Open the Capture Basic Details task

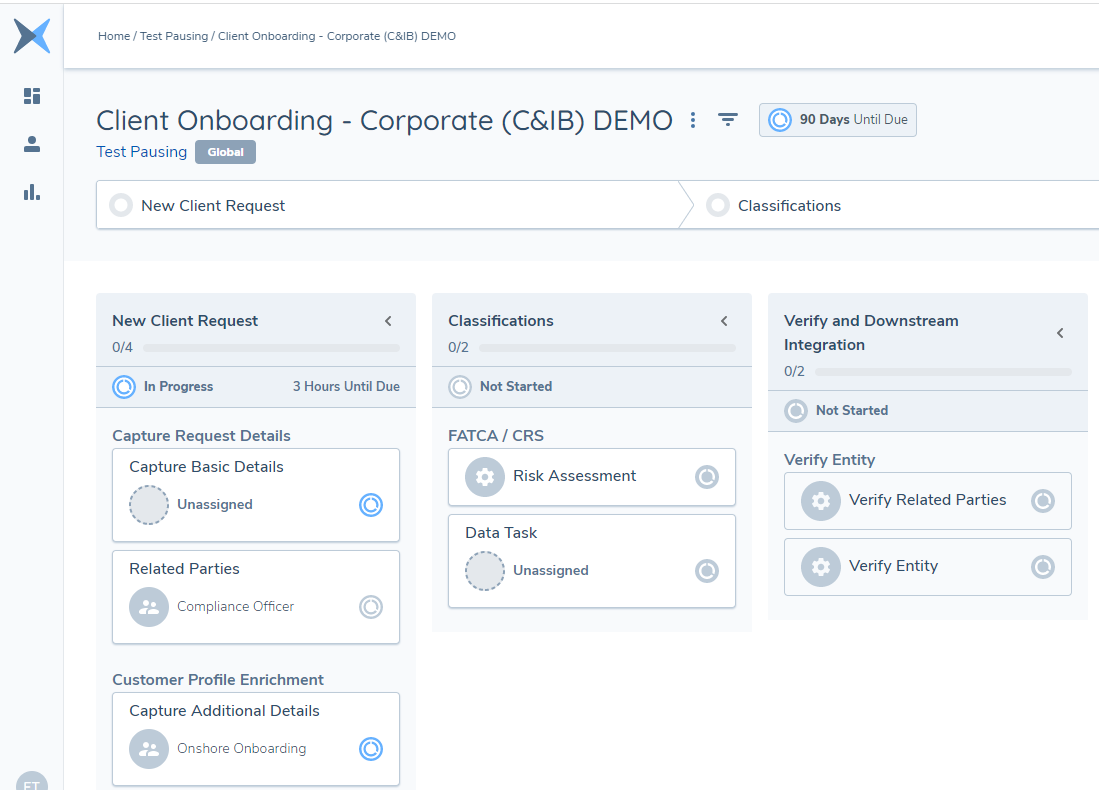point(256,495)
